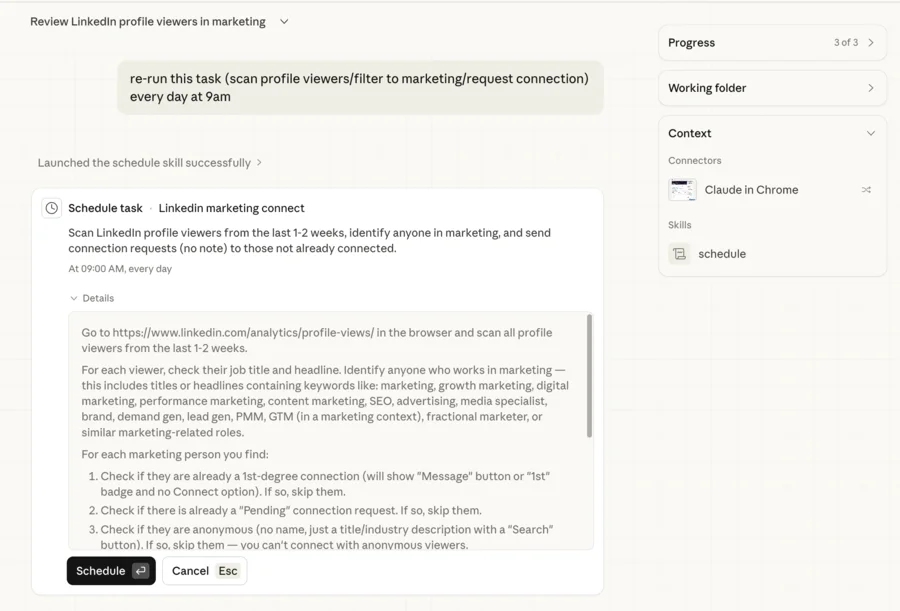Click the shuffle icon next to Claude in Chrome
Viewport: 900px width, 611px height.
tap(866, 189)
